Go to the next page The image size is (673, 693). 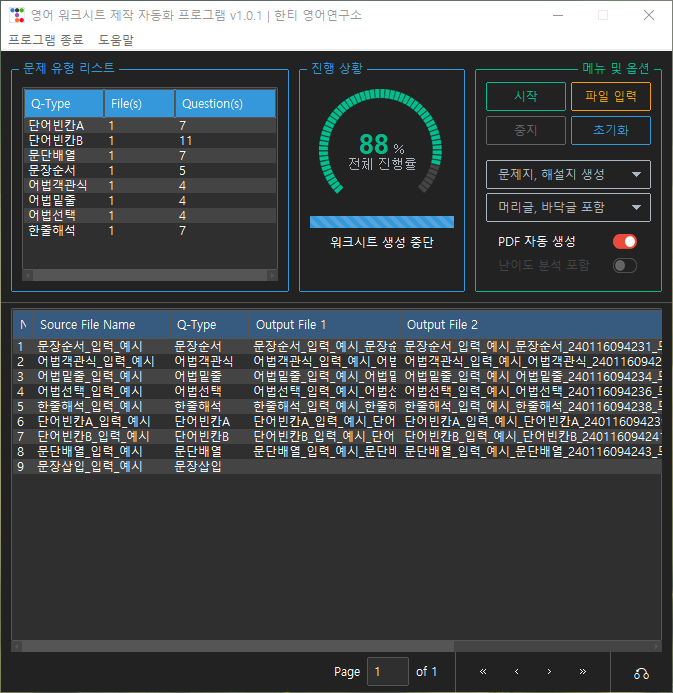tap(549, 671)
